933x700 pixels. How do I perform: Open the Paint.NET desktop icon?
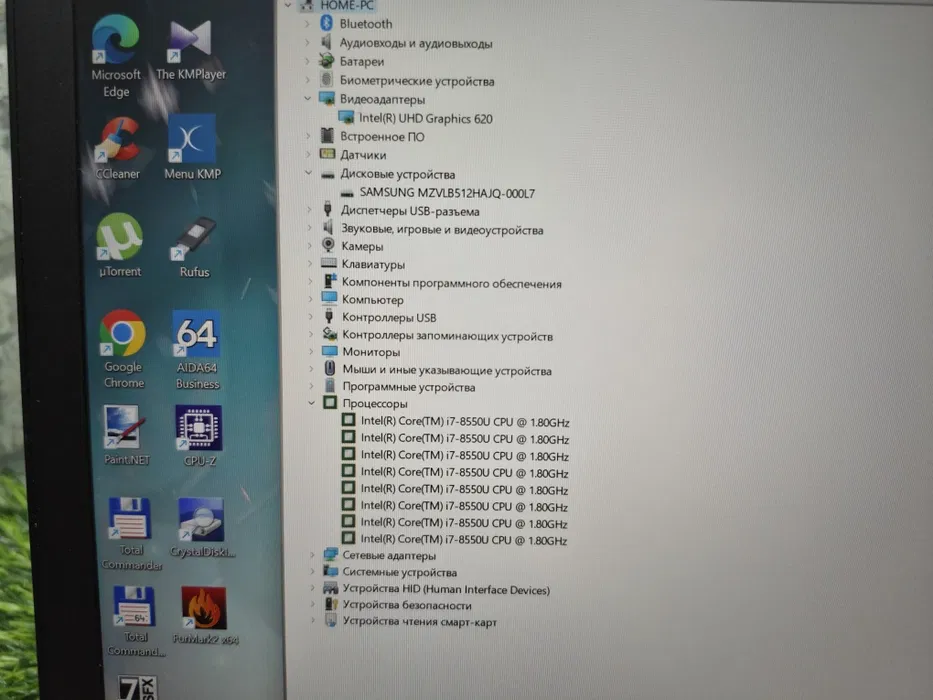126,435
